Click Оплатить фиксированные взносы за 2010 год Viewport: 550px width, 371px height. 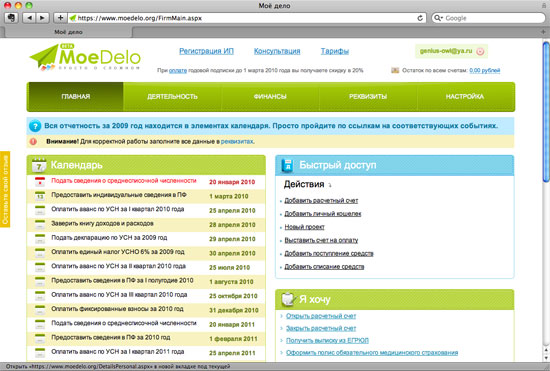pyautogui.click(x=117, y=309)
